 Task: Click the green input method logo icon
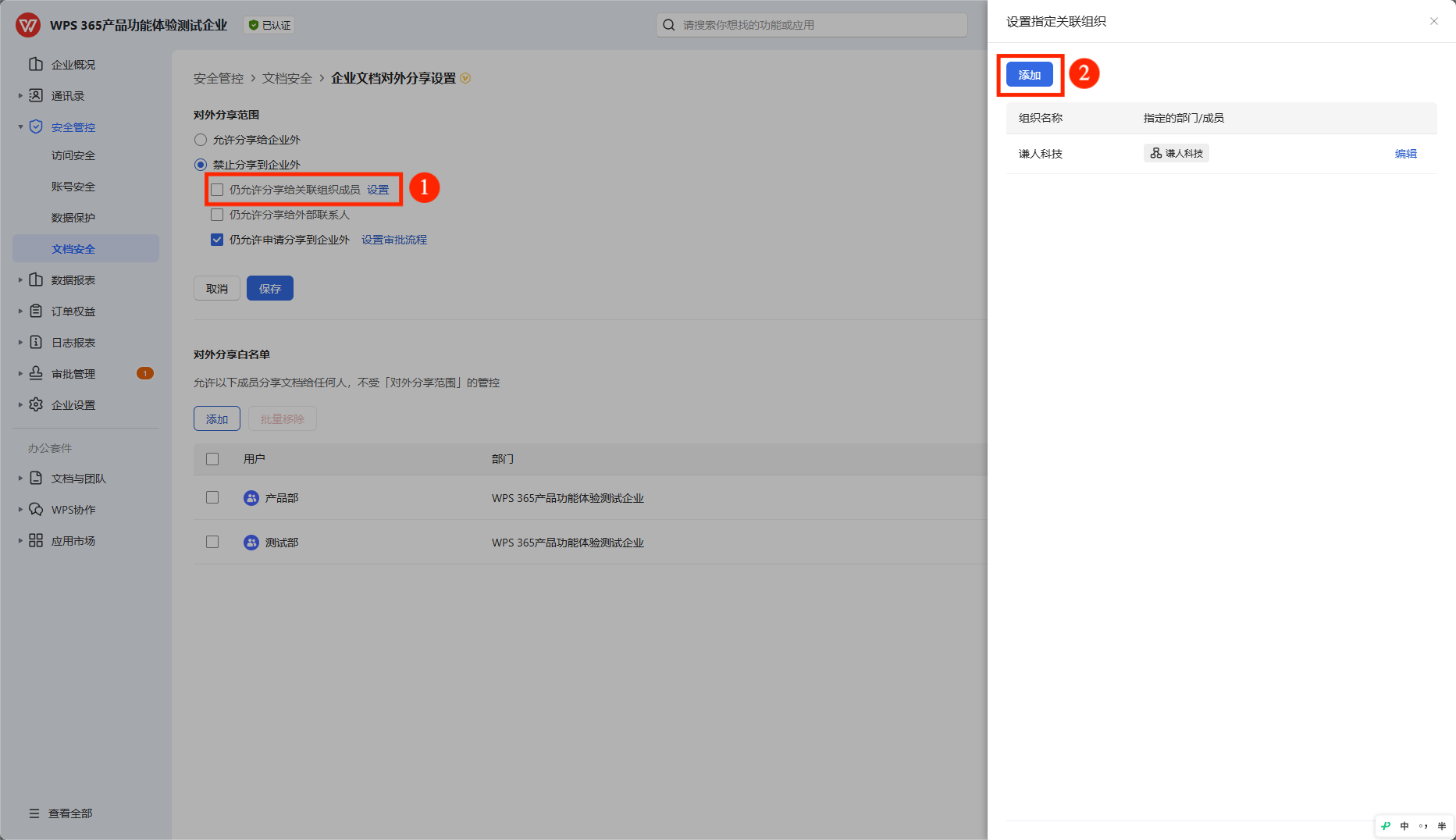click(1386, 826)
